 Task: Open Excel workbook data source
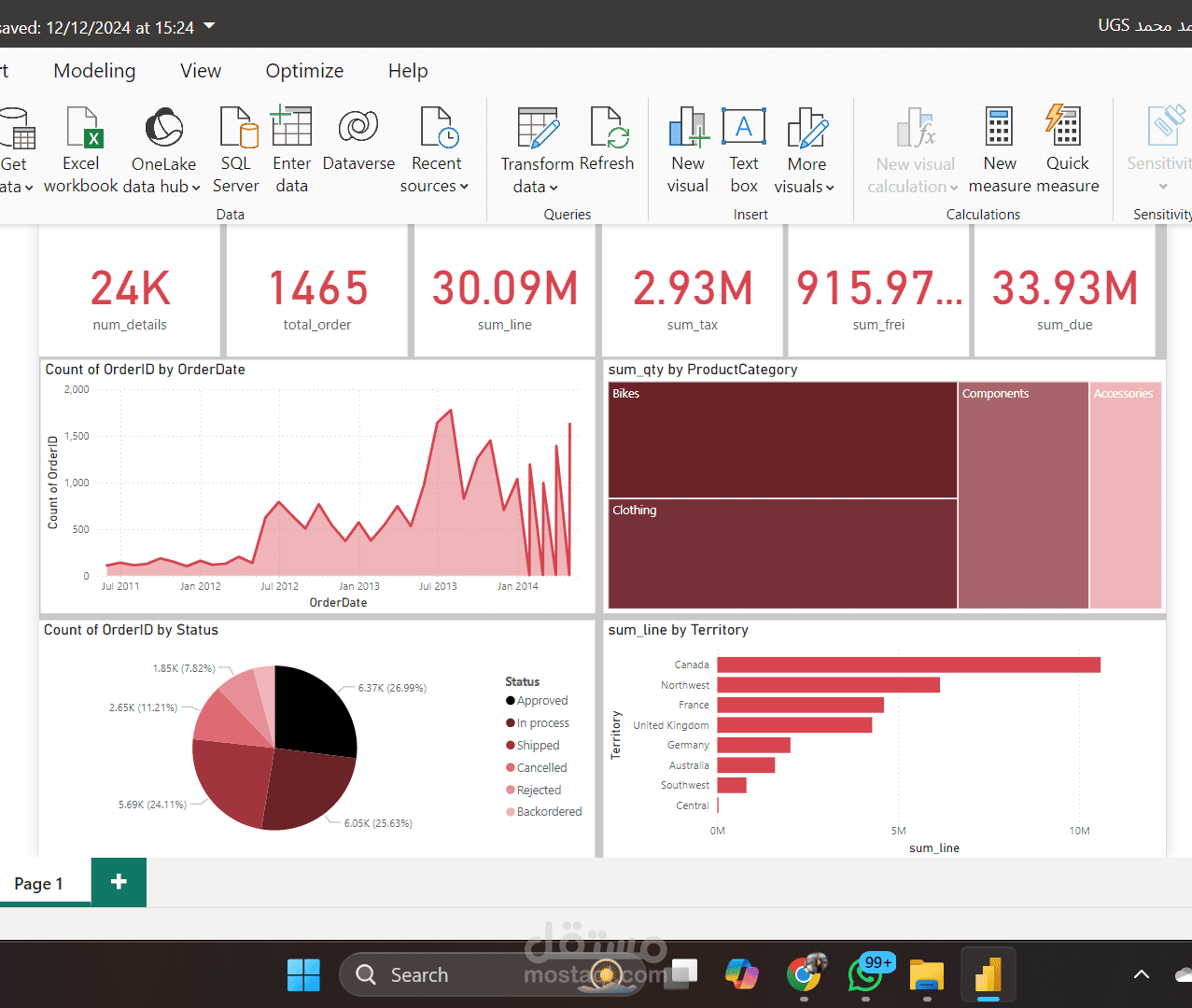coord(81,149)
